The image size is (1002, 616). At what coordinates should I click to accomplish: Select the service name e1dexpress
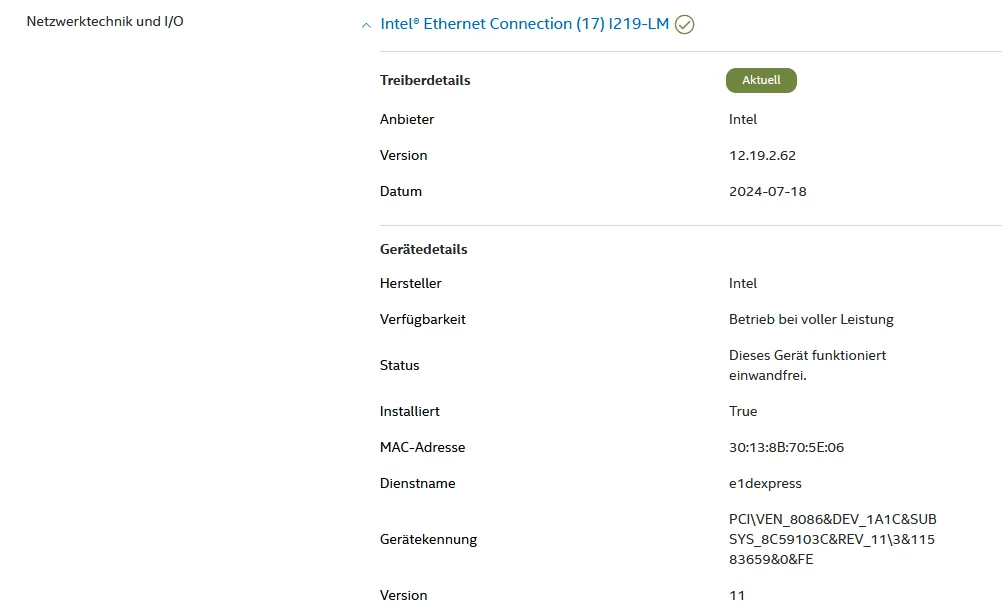click(765, 484)
